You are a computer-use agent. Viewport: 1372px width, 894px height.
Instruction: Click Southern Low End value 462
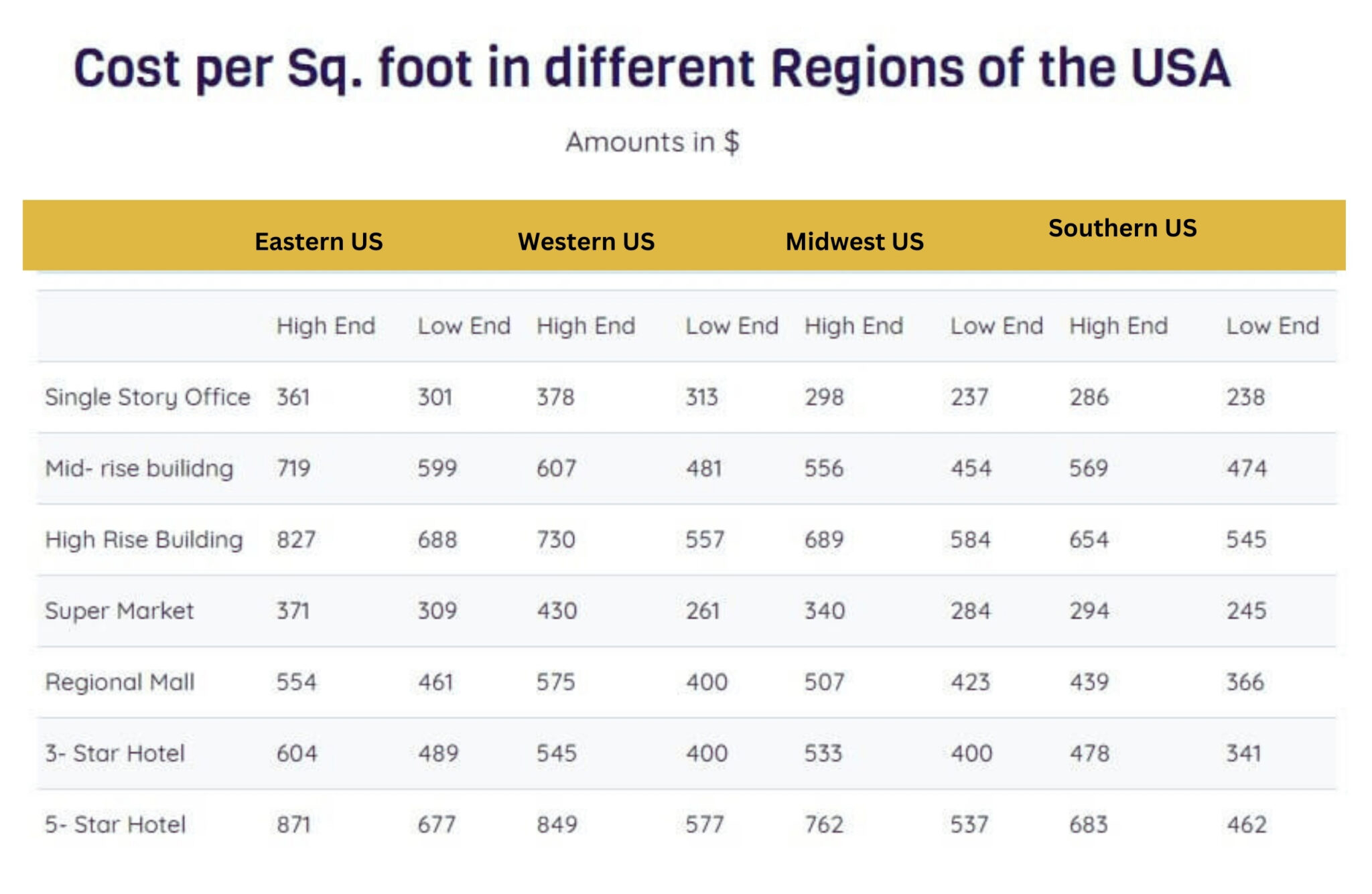tap(1246, 824)
